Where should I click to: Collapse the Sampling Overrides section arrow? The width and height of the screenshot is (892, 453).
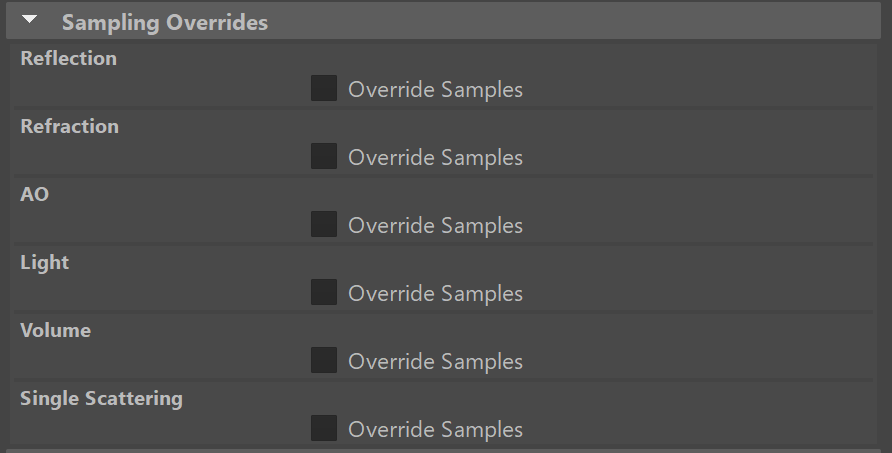(x=29, y=20)
